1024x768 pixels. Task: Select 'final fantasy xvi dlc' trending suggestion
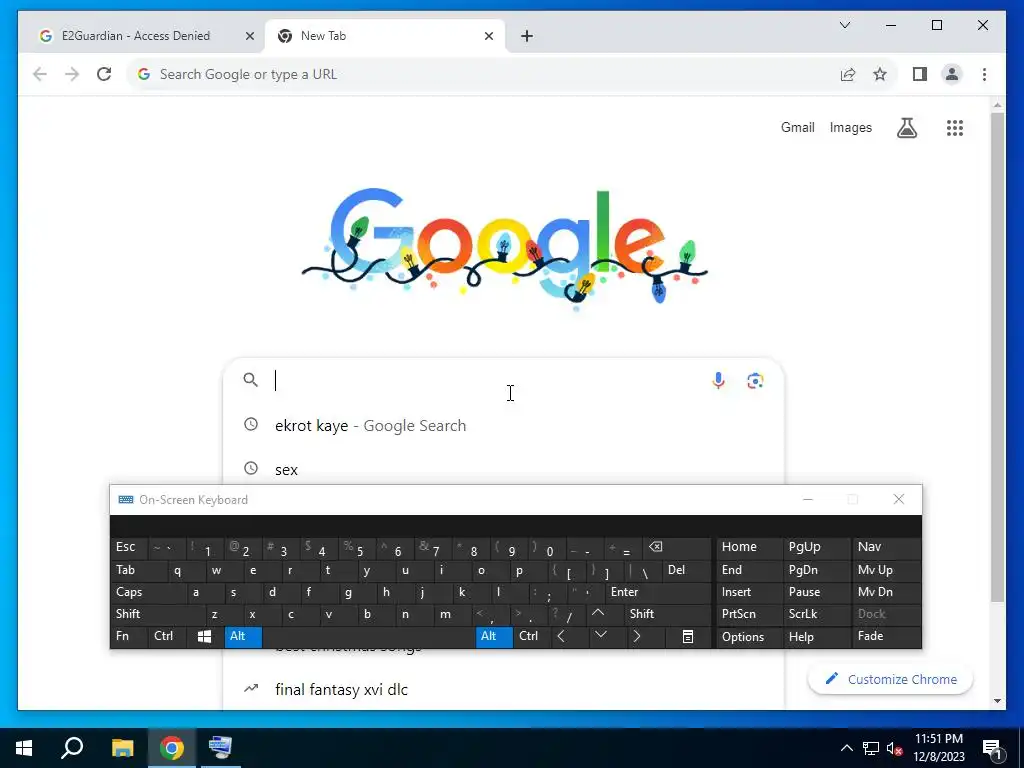coord(503,690)
